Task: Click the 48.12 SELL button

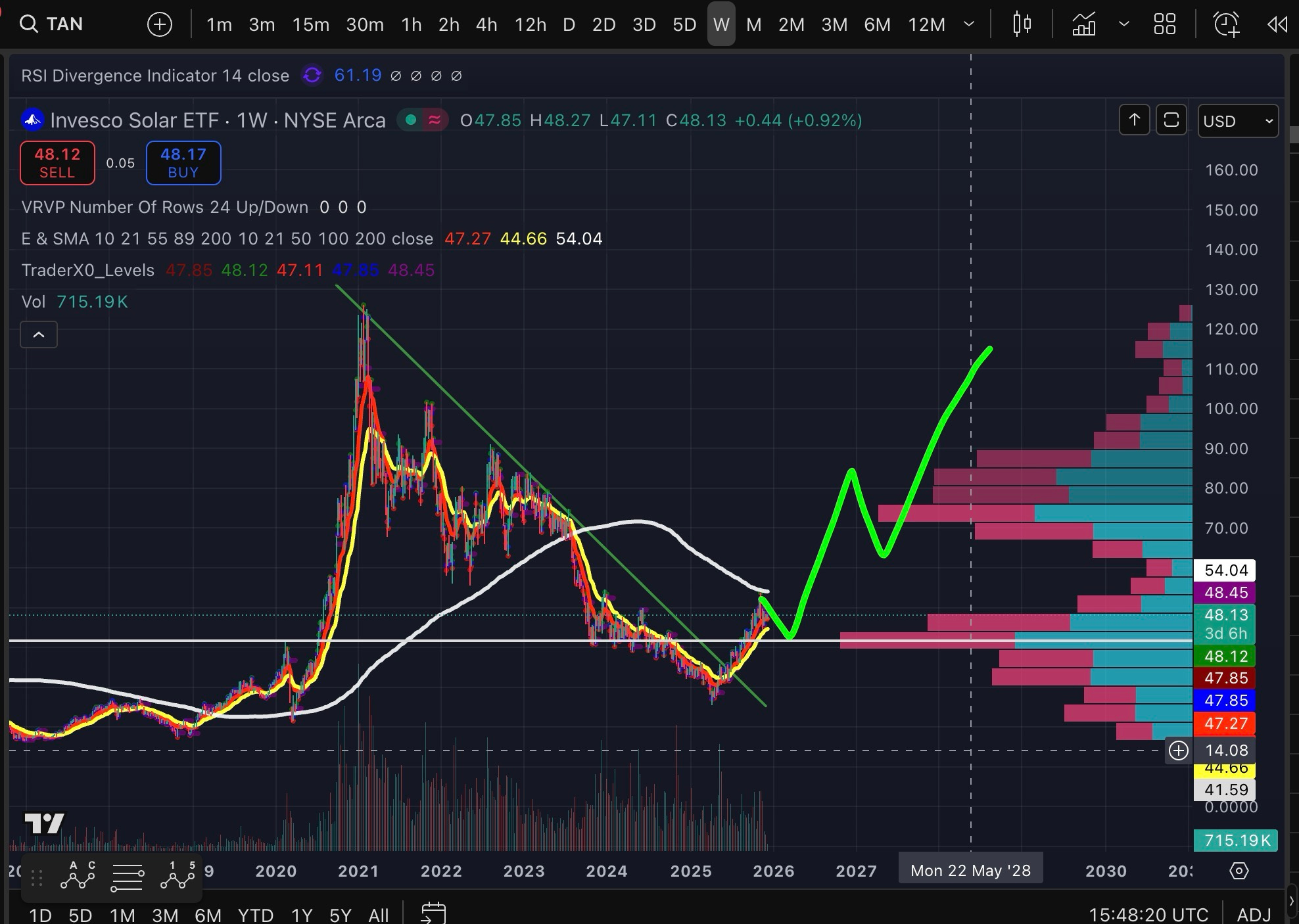Action: coord(57,162)
